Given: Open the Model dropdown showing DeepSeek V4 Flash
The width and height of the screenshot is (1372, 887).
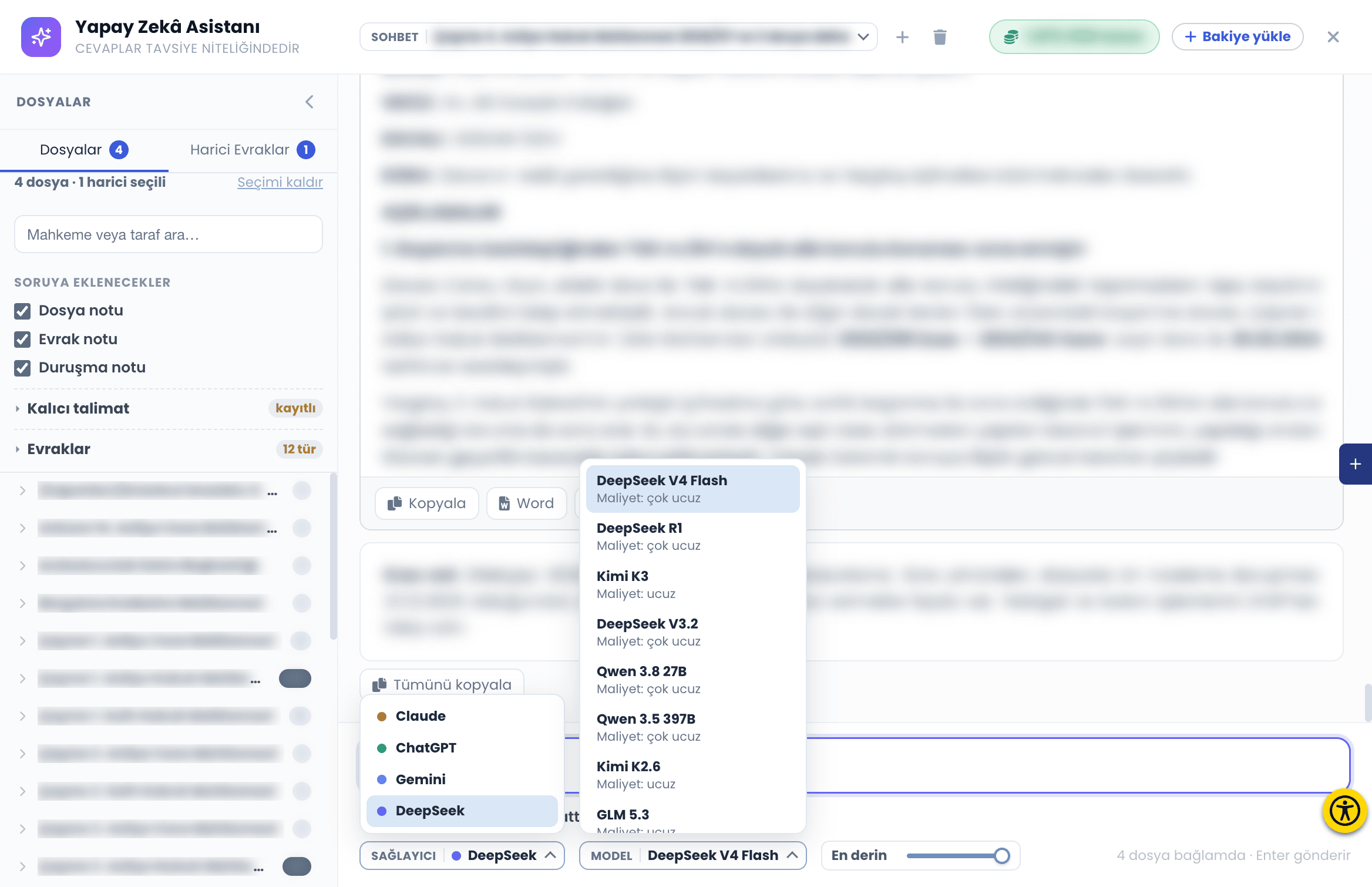Looking at the screenshot, I should [693, 855].
